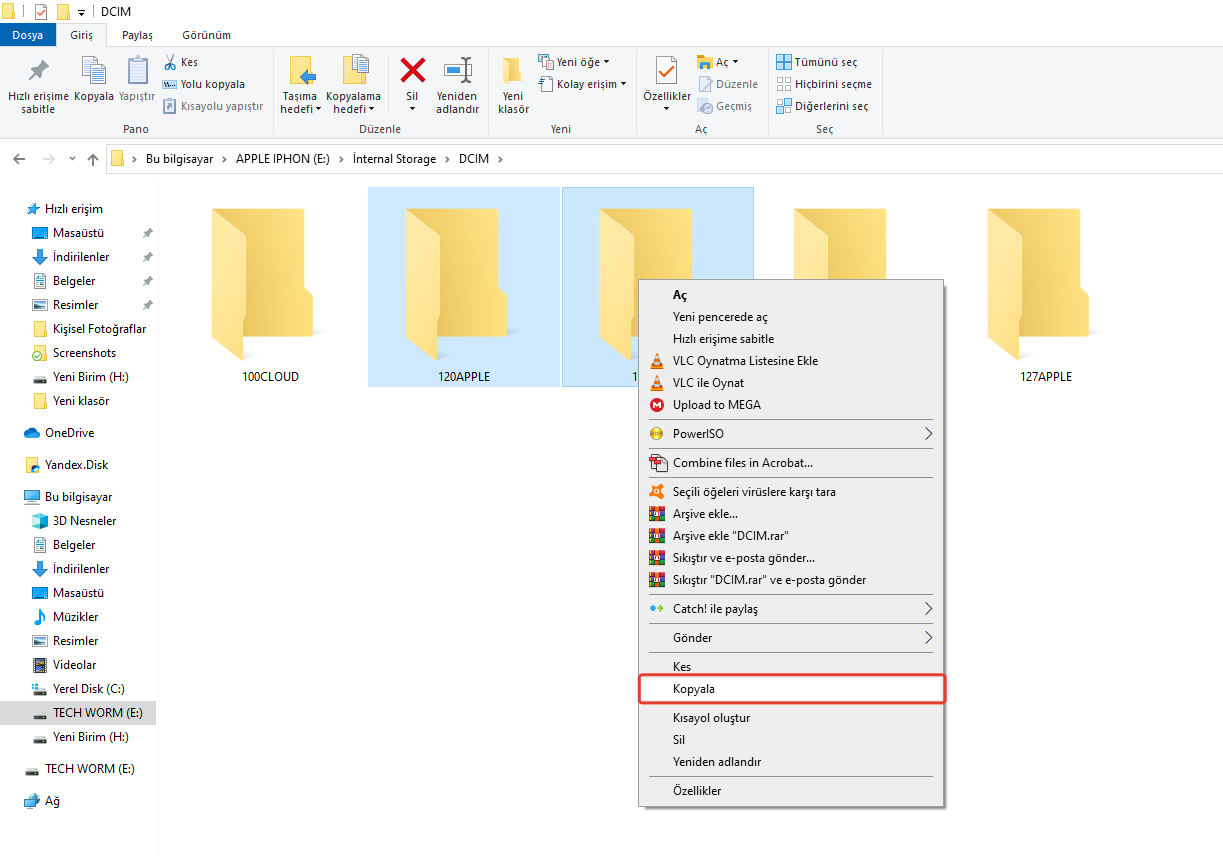
Task: Select Yerel Disk (C:) in sidebar
Action: click(88, 689)
